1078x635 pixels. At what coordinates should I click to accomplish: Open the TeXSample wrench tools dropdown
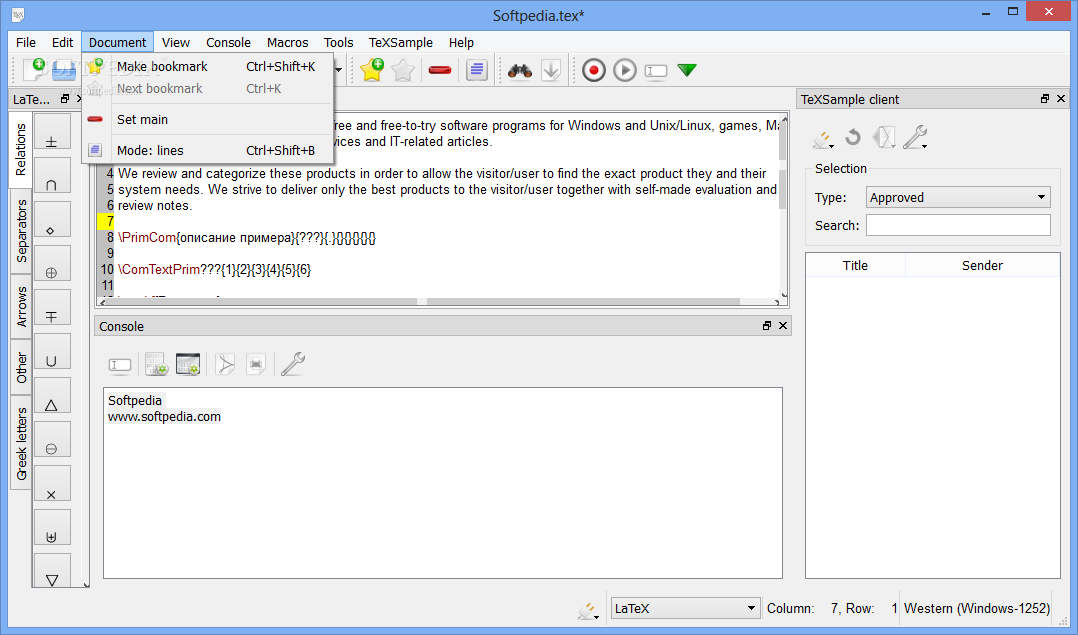click(x=915, y=137)
